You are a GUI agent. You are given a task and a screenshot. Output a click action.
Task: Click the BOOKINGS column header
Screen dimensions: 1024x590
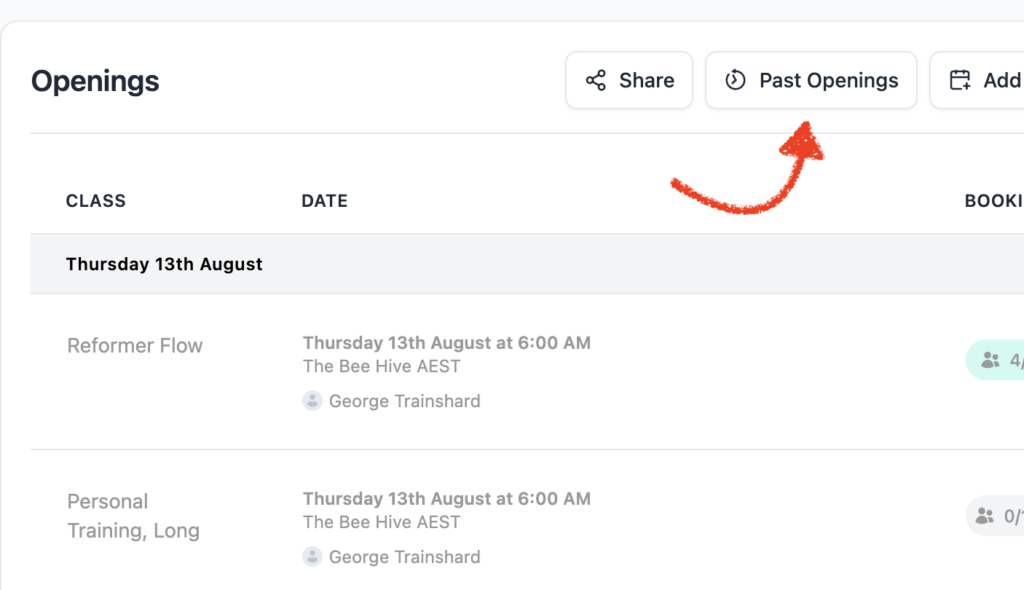tap(994, 201)
